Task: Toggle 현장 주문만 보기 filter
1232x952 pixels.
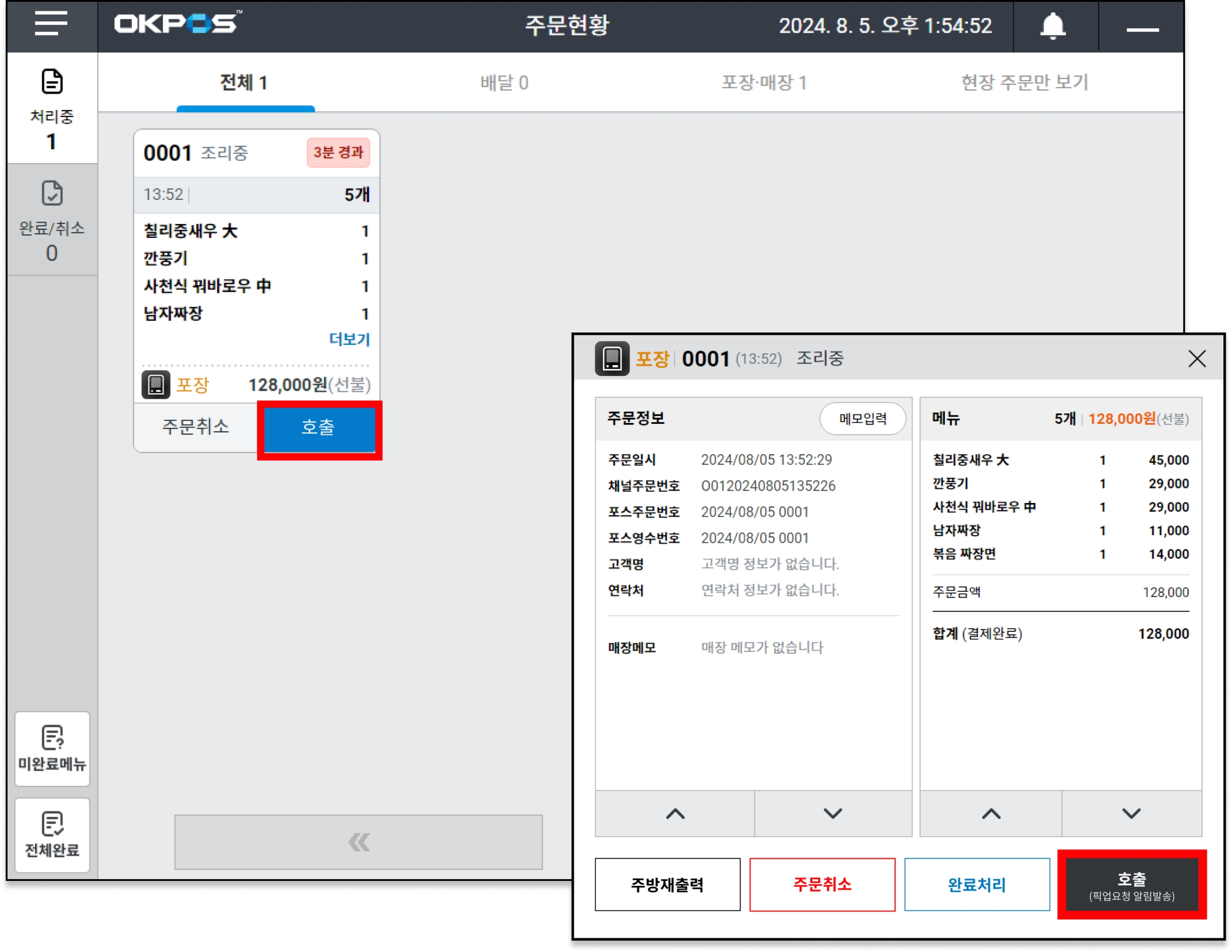Action: click(x=1024, y=83)
